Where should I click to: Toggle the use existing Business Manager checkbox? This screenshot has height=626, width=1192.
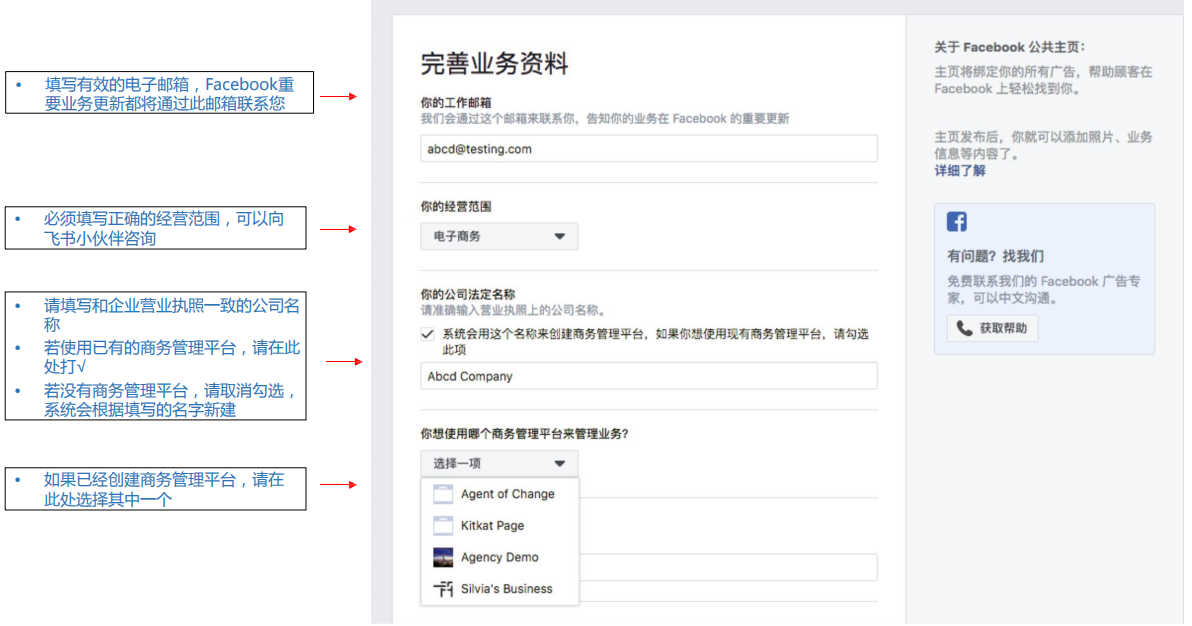(428, 334)
